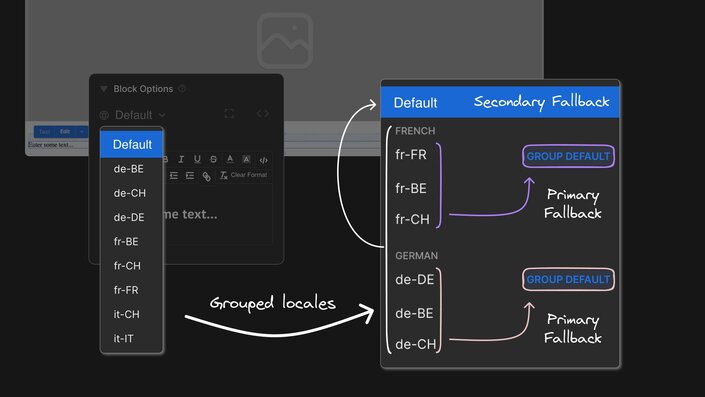Insert a code block with the </> toolbar icon
The image size is (705, 397).
(263, 160)
